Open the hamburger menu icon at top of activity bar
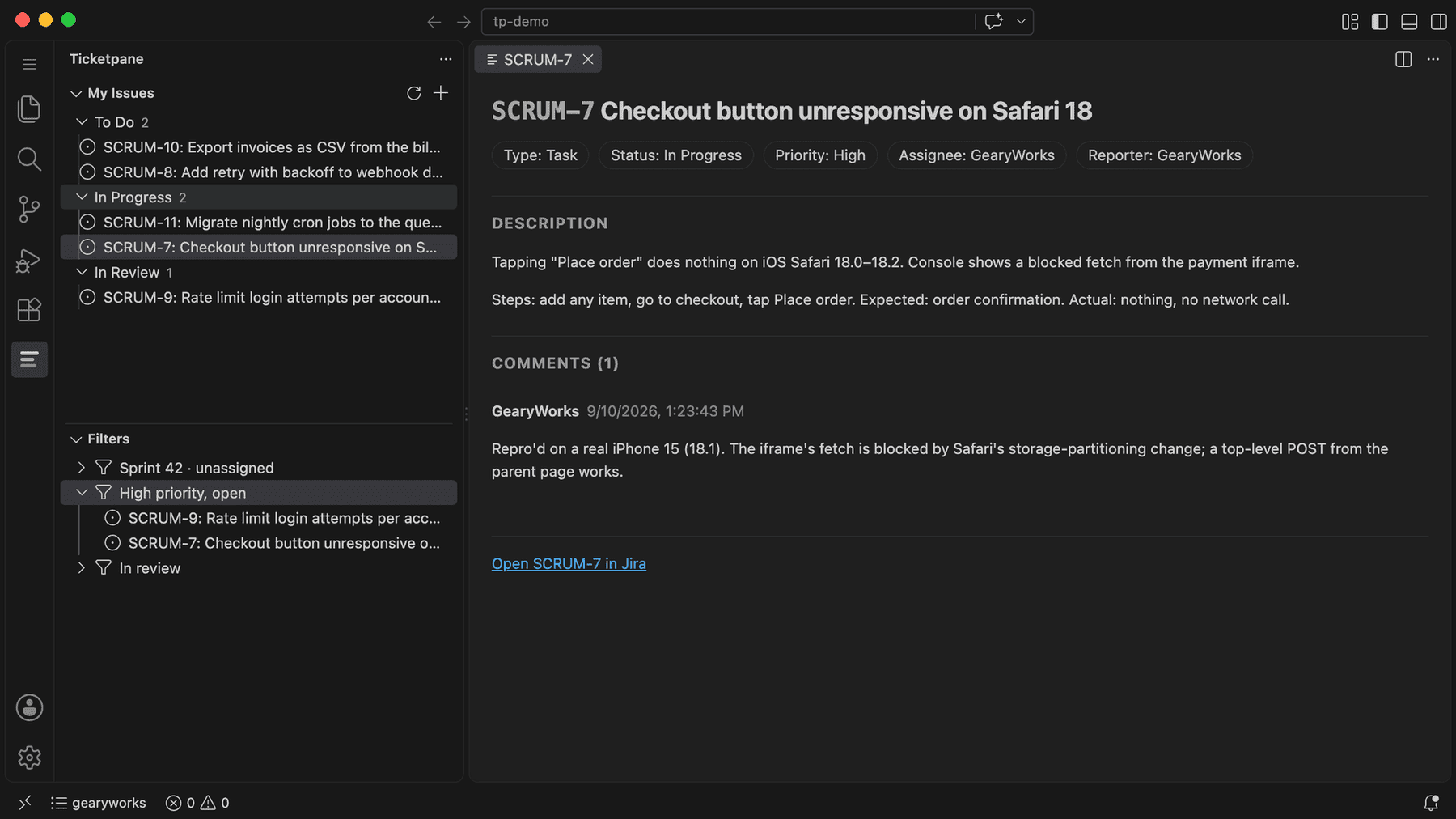This screenshot has width=1456, height=819. click(29, 64)
